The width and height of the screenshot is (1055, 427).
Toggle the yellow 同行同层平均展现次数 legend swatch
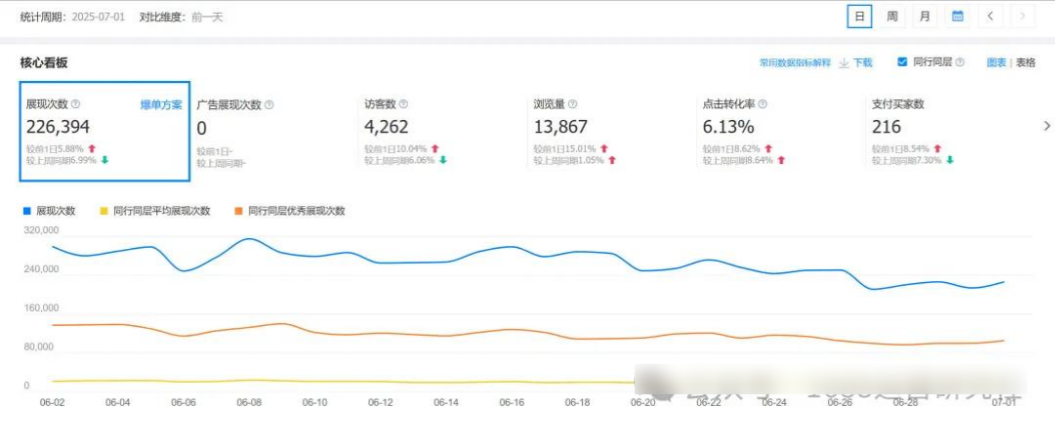103,211
